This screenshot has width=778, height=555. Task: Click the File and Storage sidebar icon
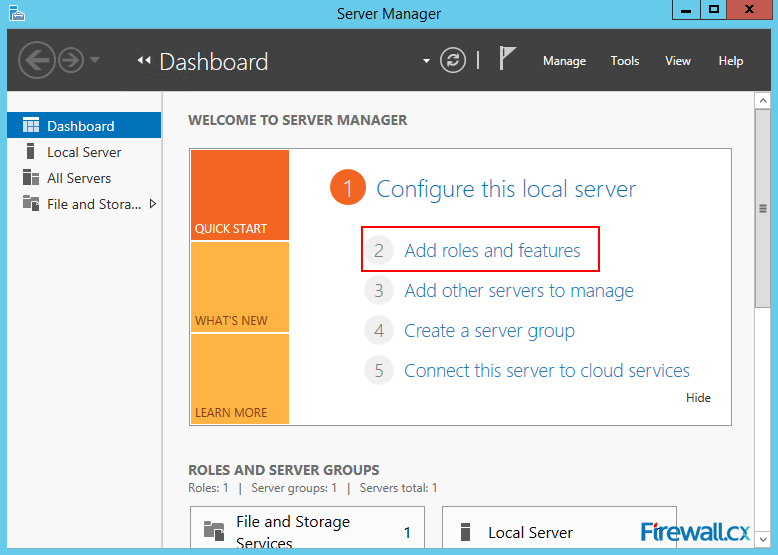[x=31, y=203]
